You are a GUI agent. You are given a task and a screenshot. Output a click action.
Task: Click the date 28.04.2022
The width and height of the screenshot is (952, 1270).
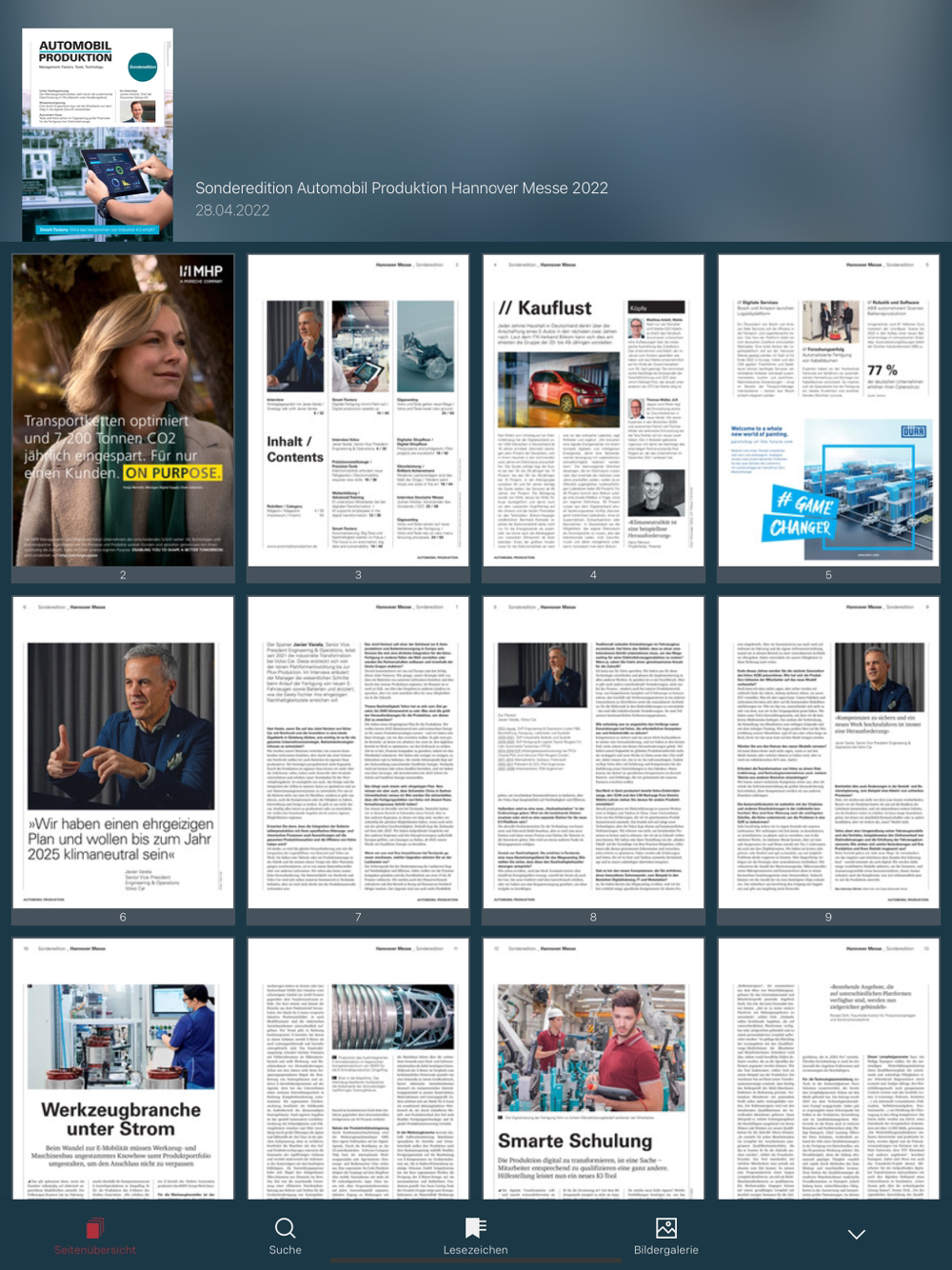(232, 210)
